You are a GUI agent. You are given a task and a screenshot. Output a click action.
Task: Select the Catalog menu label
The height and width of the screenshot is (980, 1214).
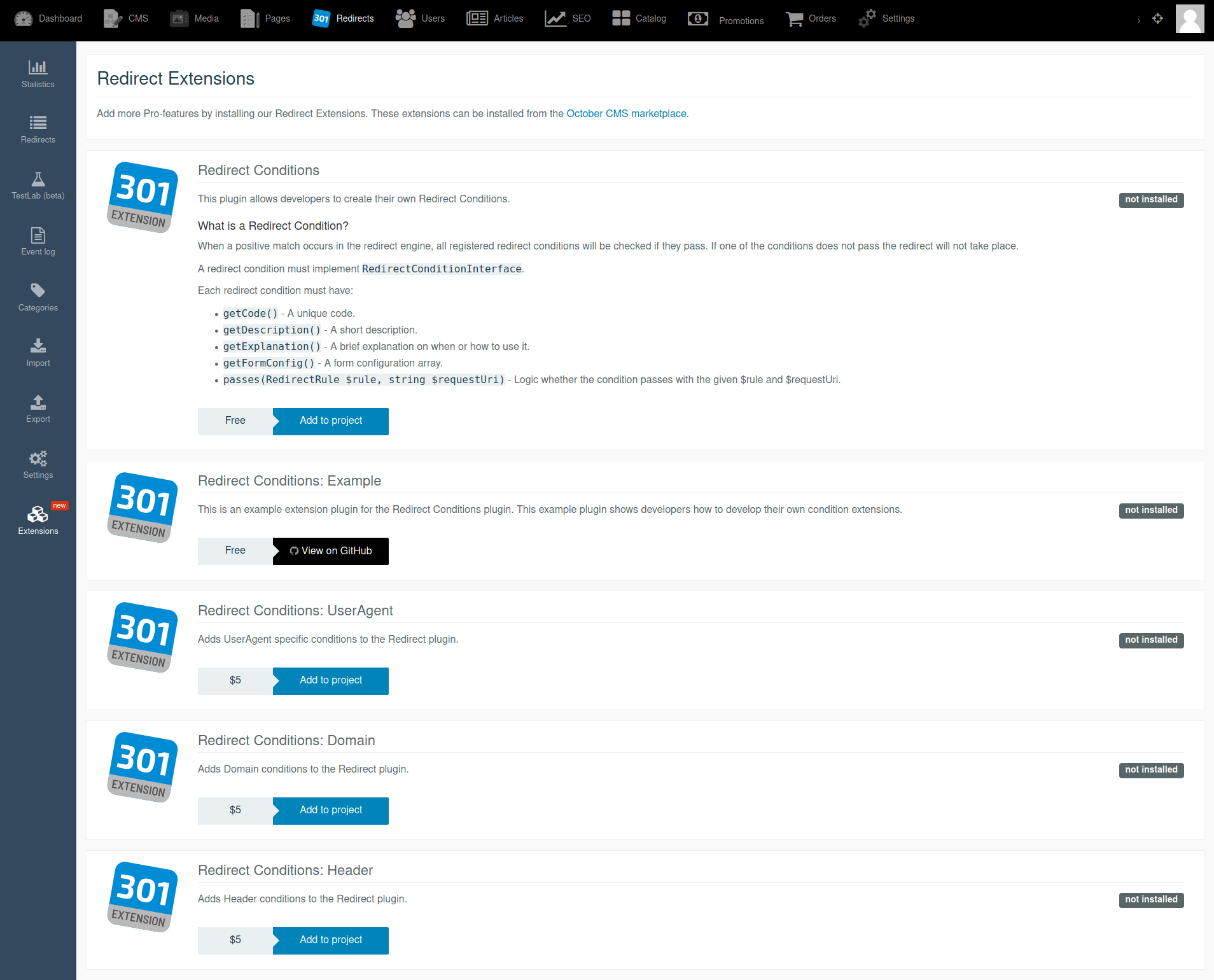point(651,18)
